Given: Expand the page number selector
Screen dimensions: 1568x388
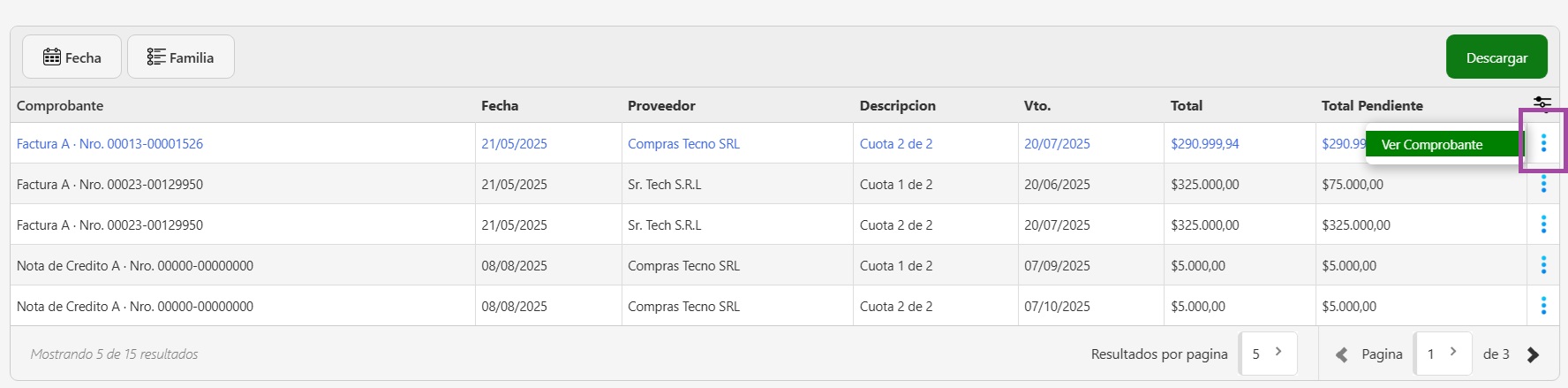Looking at the screenshot, I should pos(1443,354).
